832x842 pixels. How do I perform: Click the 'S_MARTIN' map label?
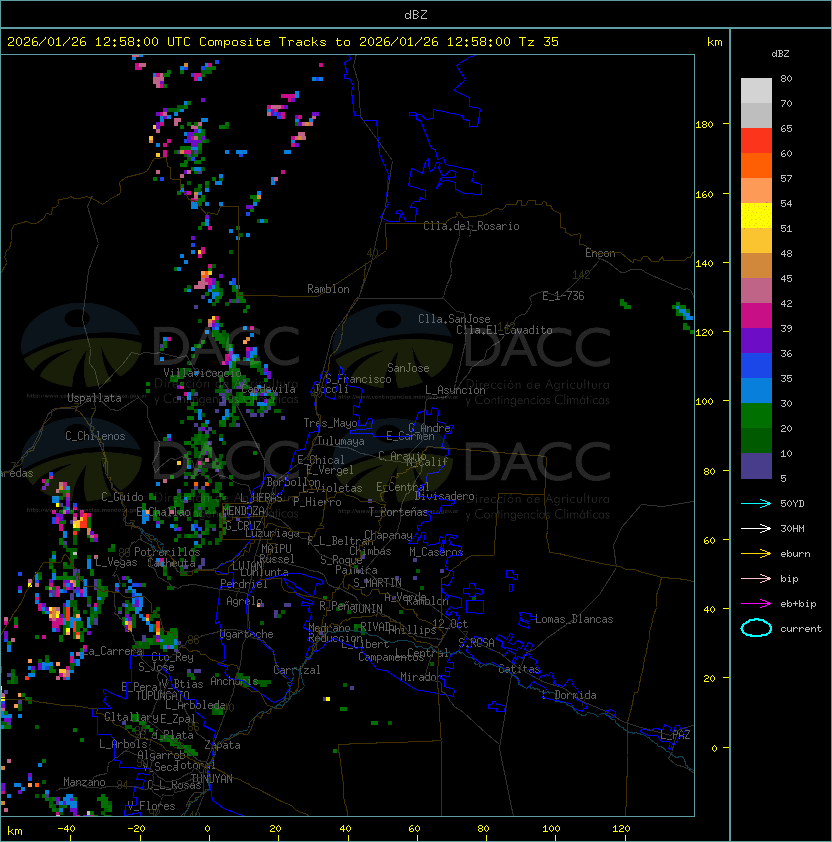click(377, 583)
